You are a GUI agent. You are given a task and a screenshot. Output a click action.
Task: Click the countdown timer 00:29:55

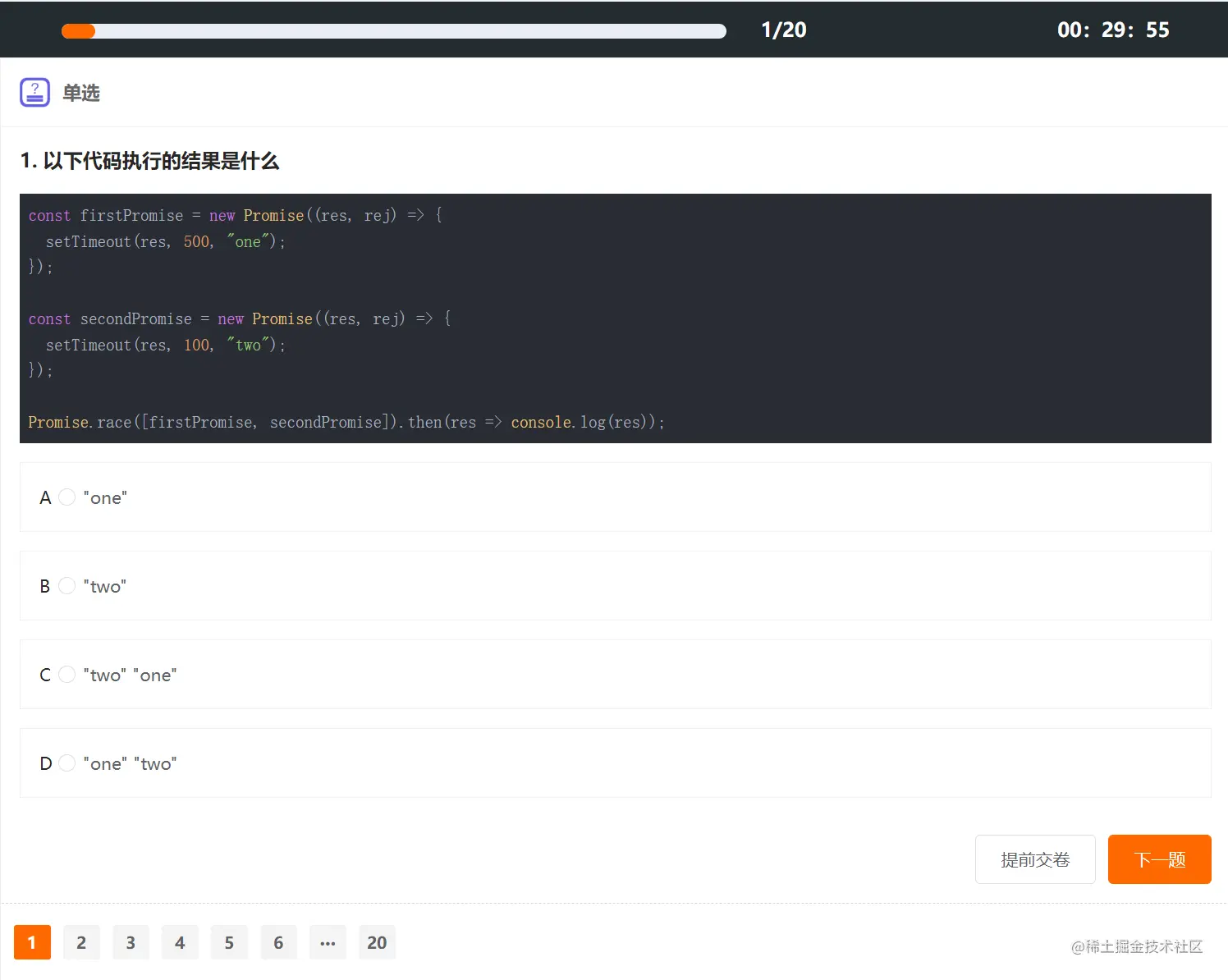tap(1113, 30)
